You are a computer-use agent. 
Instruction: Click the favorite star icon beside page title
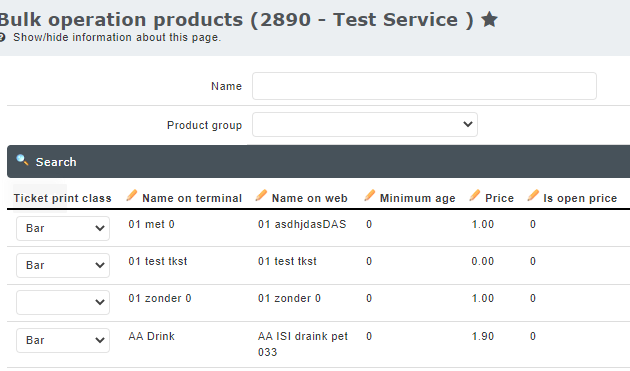click(x=489, y=19)
